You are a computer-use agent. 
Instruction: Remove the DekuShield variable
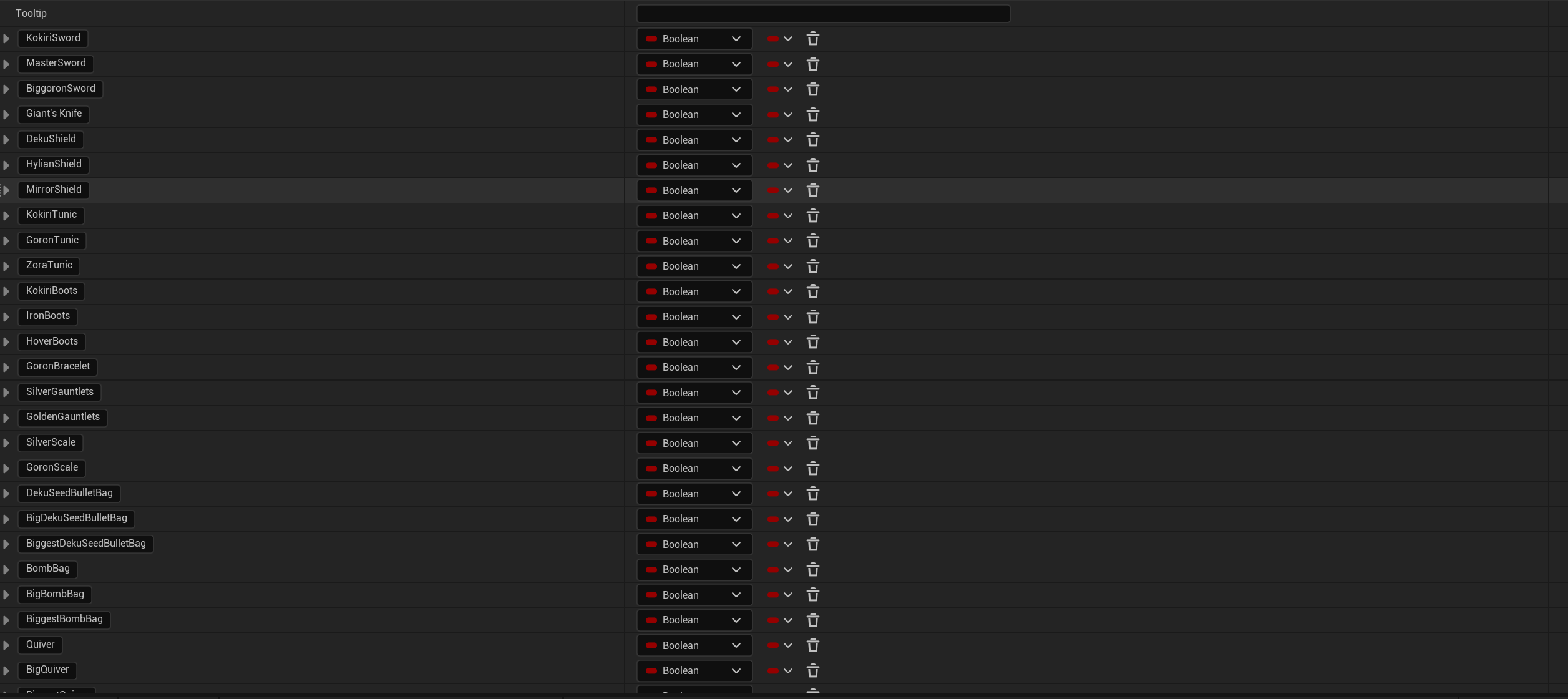point(812,140)
